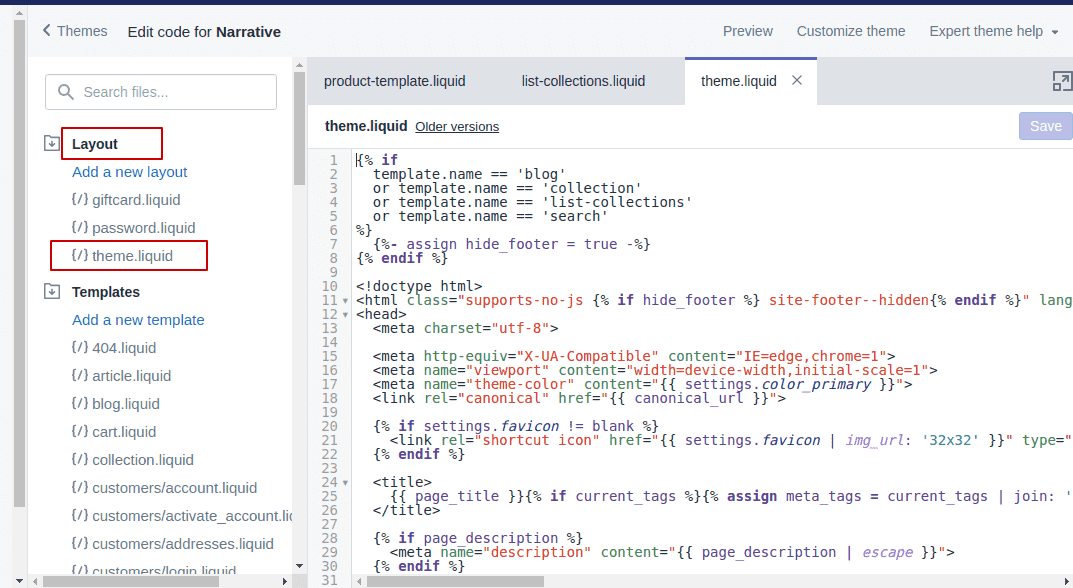Collapse the Templates folder icon
This screenshot has height=588, width=1073.
point(52,292)
